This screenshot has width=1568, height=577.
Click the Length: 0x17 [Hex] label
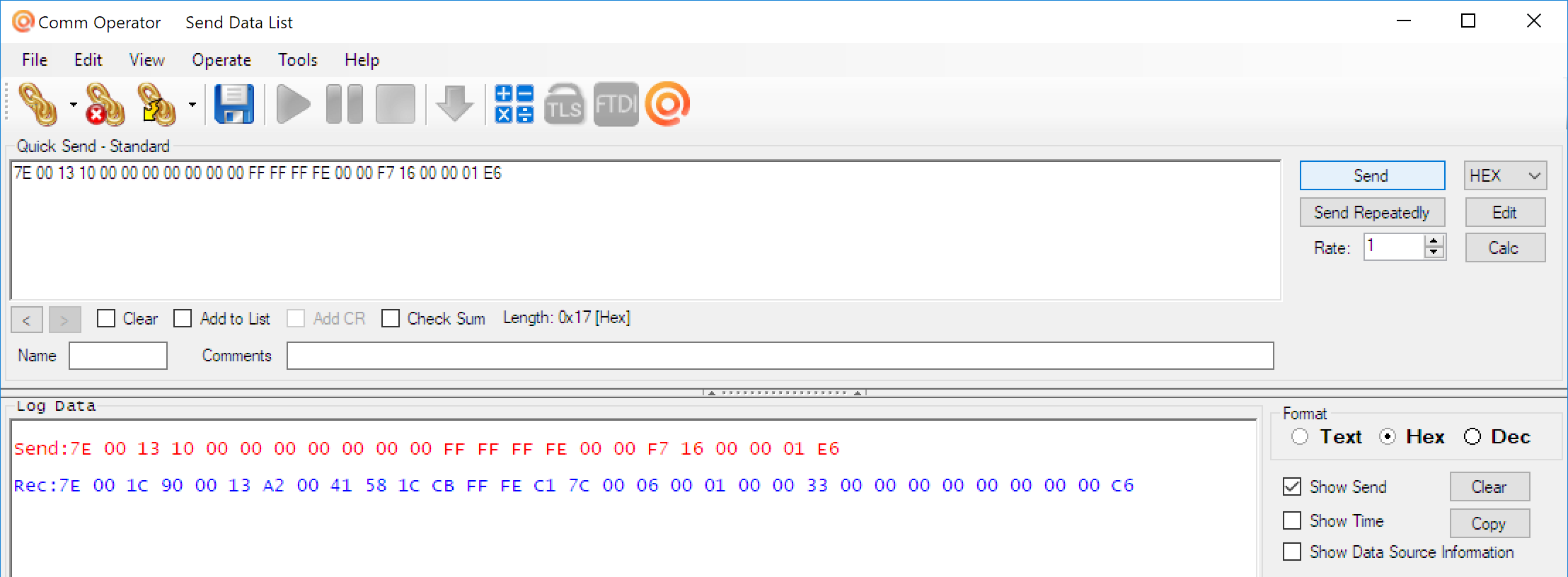pos(566,318)
